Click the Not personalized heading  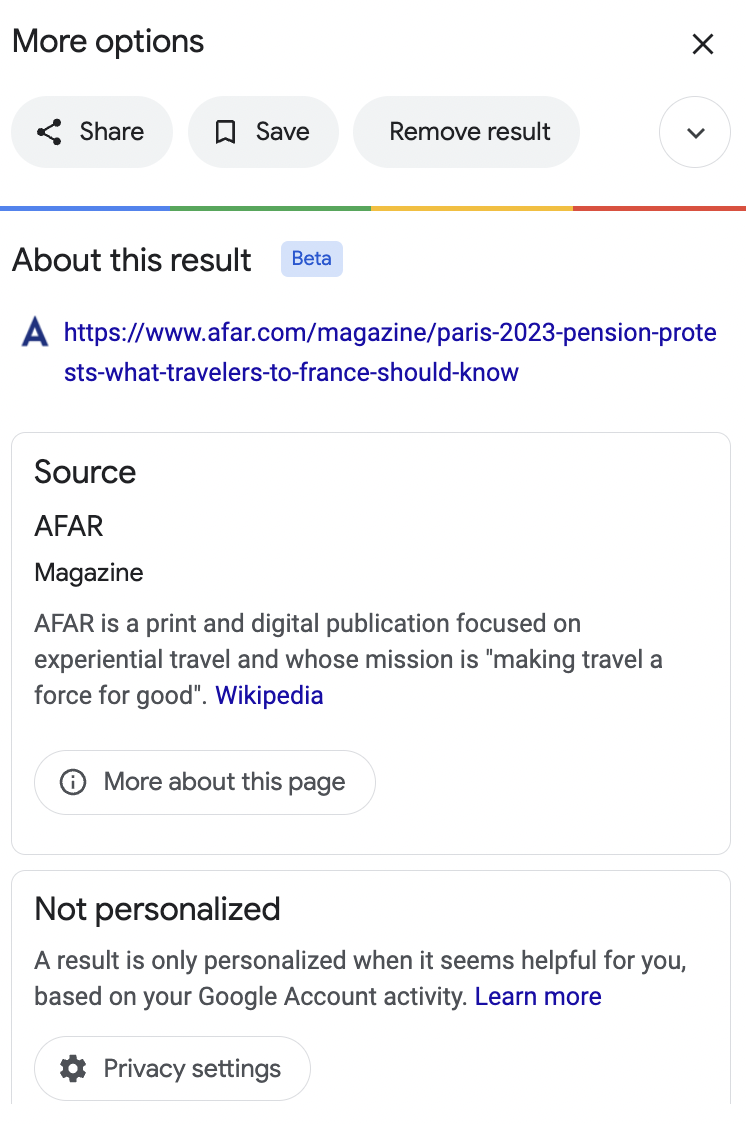157,909
